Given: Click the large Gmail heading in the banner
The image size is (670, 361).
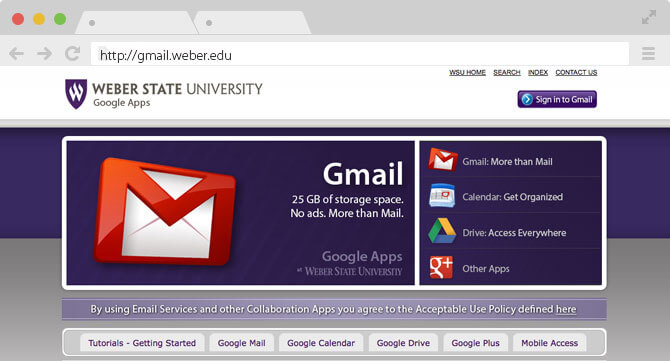Looking at the screenshot, I should pyautogui.click(x=363, y=174).
